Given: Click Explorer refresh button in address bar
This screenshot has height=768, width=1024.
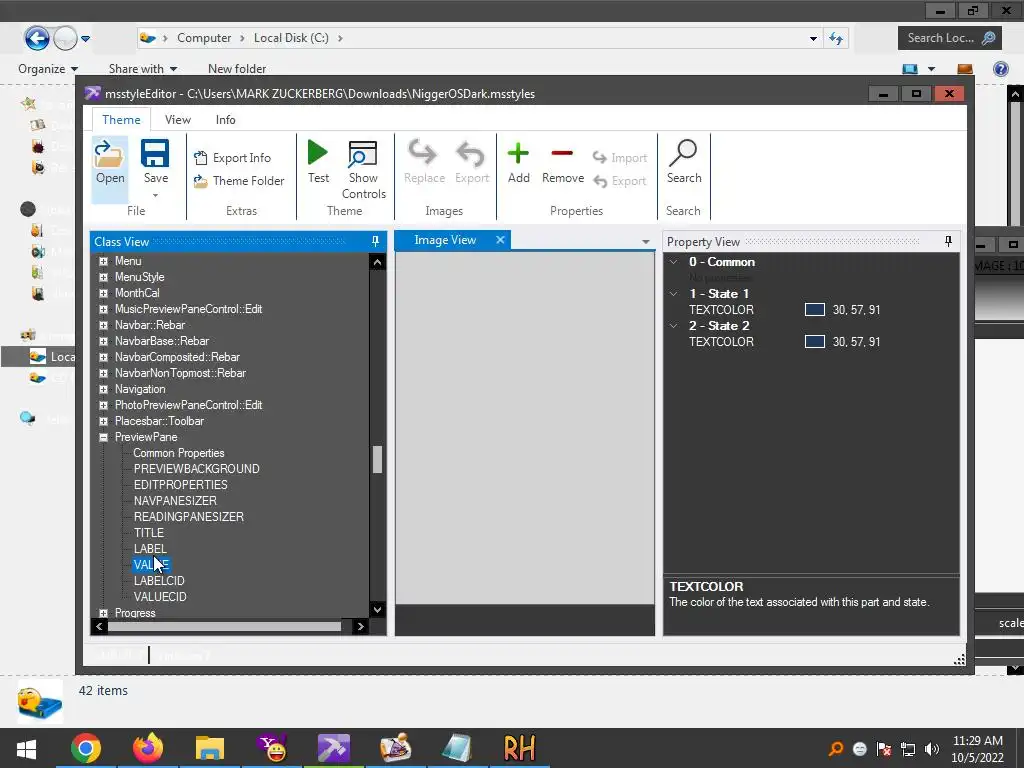Looking at the screenshot, I should [836, 38].
